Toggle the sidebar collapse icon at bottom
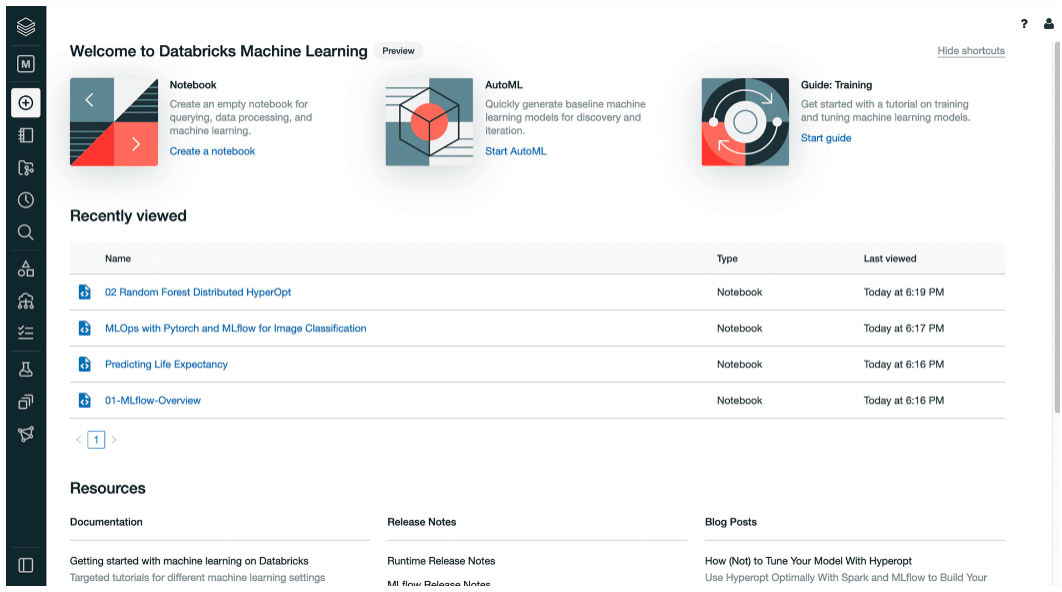 click(x=26, y=565)
